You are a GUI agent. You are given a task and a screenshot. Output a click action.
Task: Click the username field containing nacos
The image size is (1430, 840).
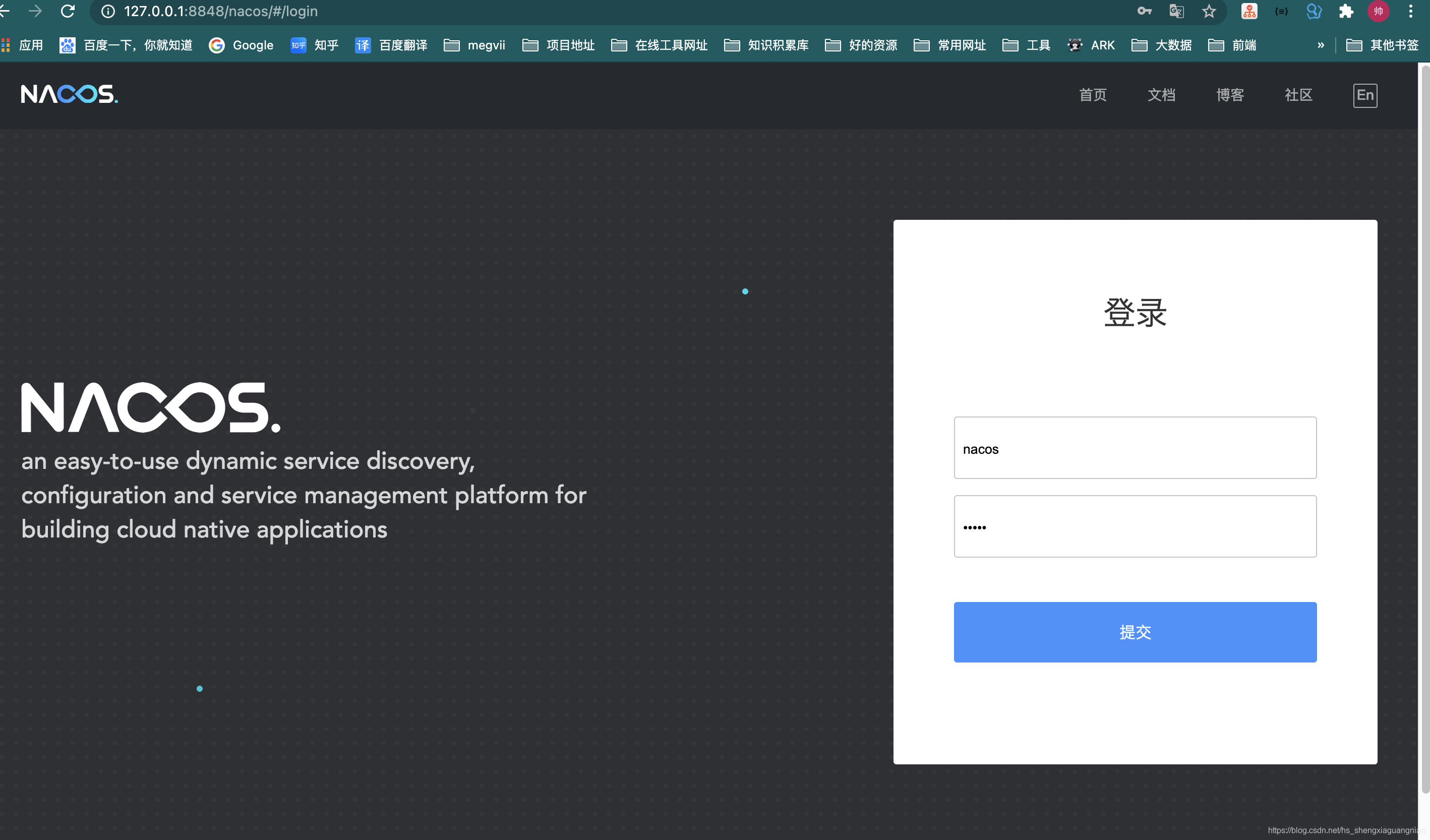tap(1135, 448)
